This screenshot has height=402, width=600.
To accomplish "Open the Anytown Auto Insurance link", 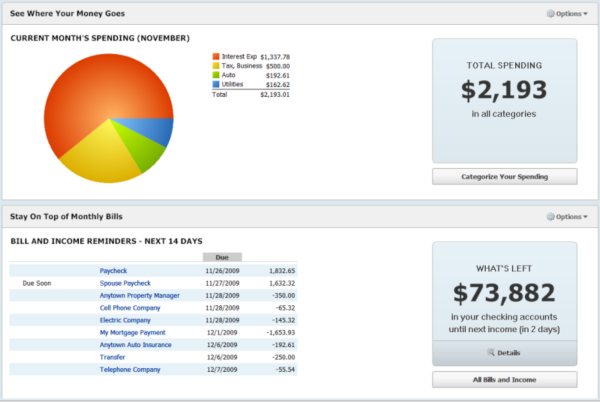I will [135, 345].
